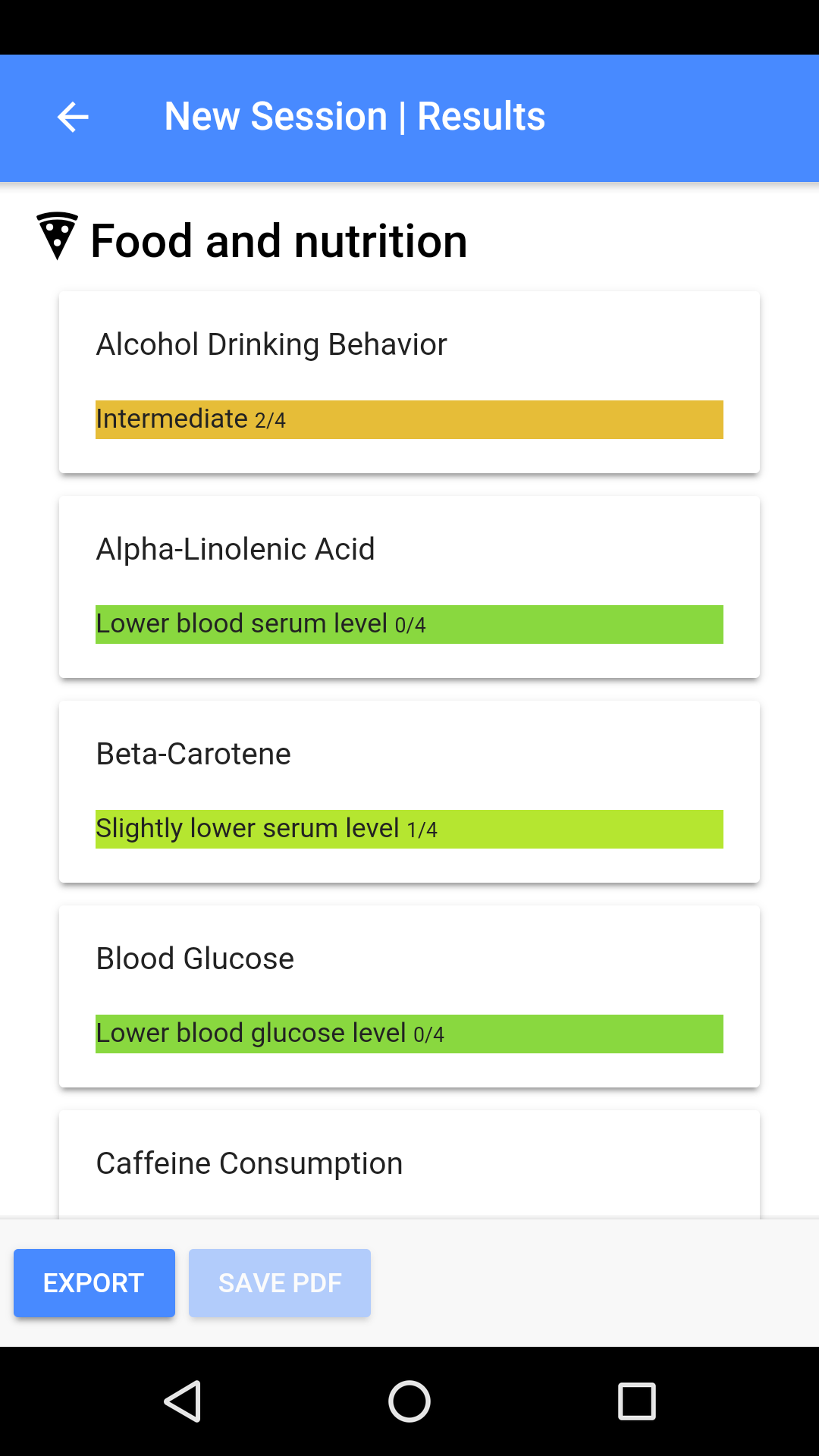819x1456 pixels.
Task: Select the Alcohol Drinking Behavior title text
Action: pos(271,344)
